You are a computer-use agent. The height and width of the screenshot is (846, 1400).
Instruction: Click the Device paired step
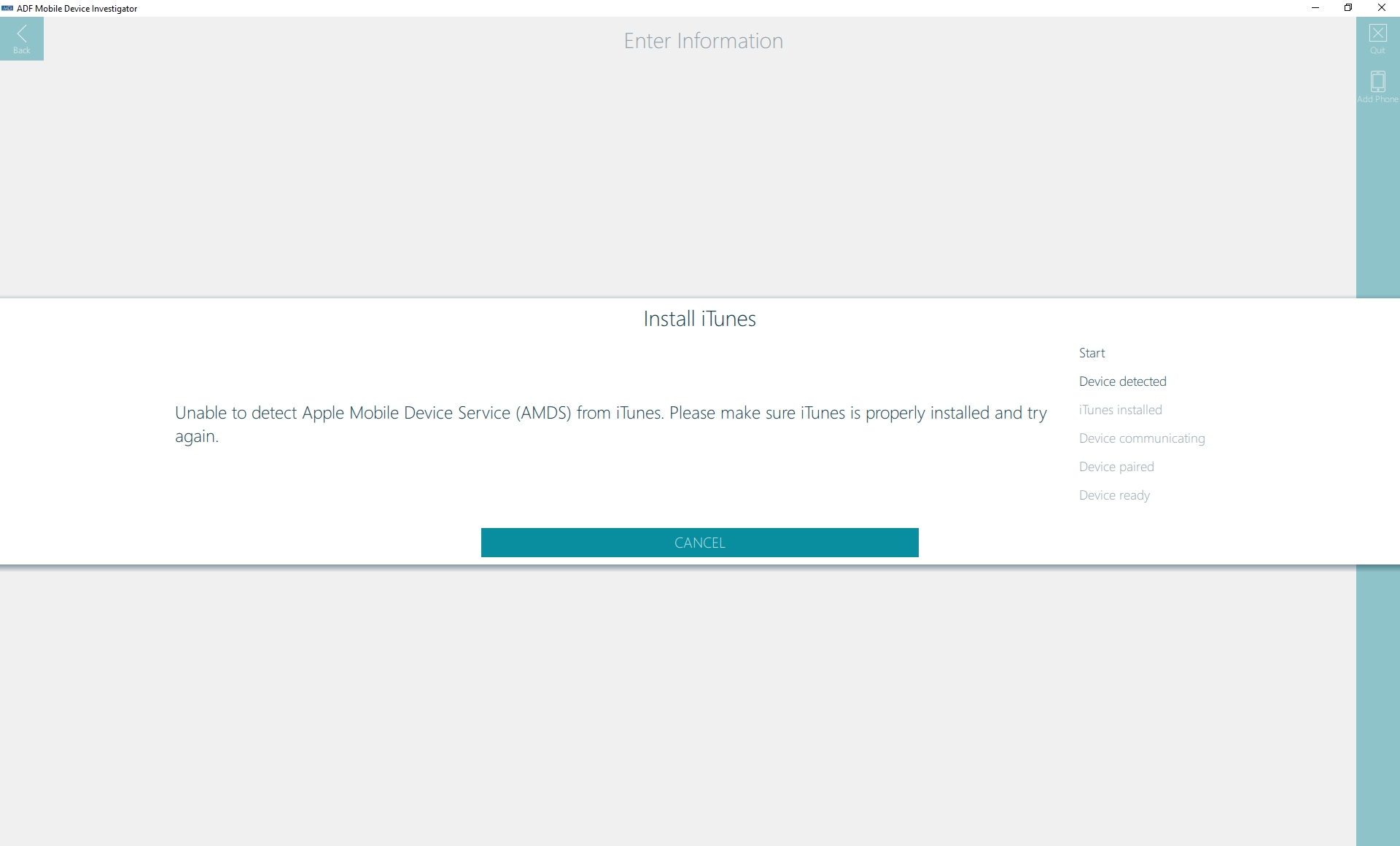coord(1116,467)
